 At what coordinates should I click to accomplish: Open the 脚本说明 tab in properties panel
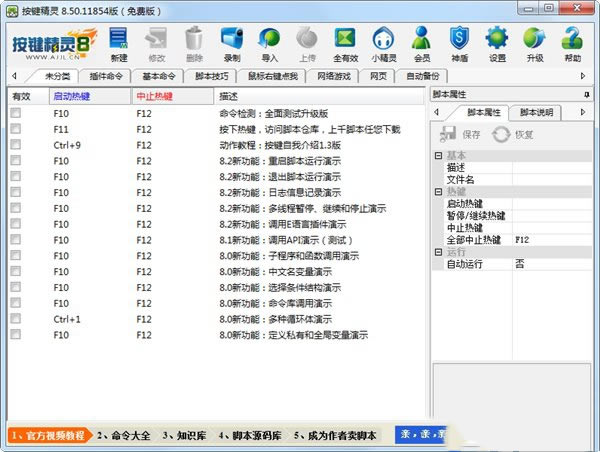[x=537, y=112]
